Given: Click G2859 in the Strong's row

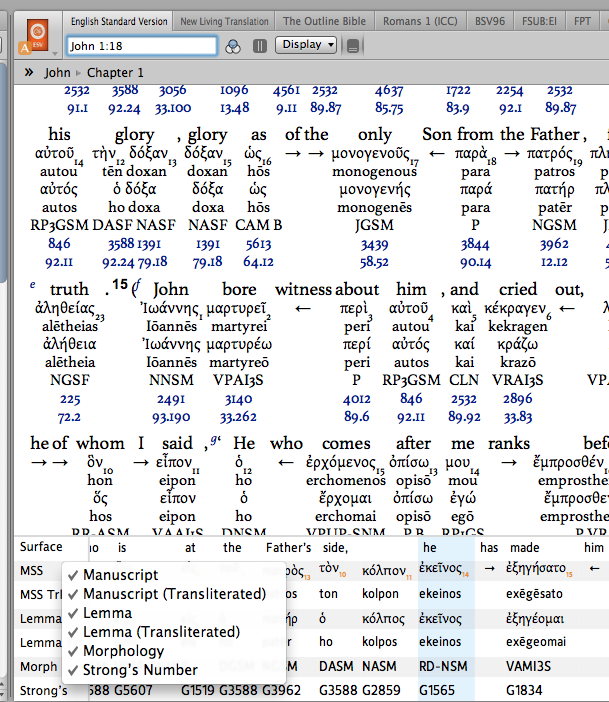Looking at the screenshot, I should [381, 690].
